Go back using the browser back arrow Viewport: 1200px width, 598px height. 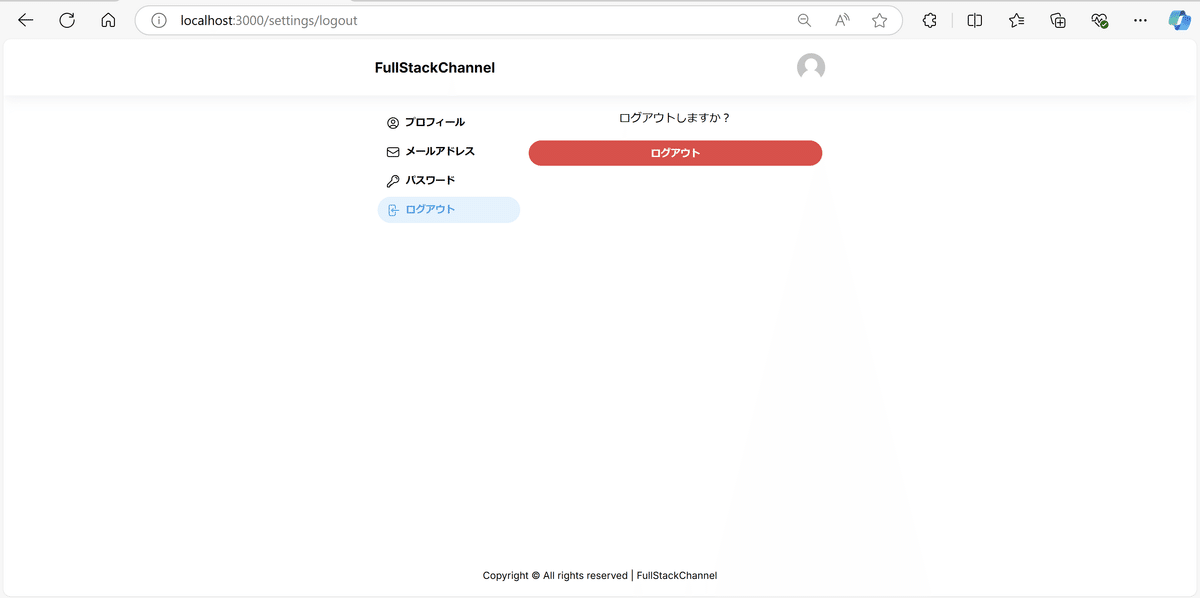point(26,20)
